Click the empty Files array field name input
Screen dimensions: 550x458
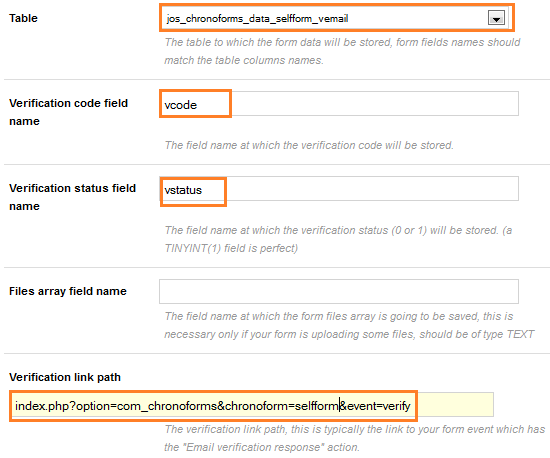339,291
